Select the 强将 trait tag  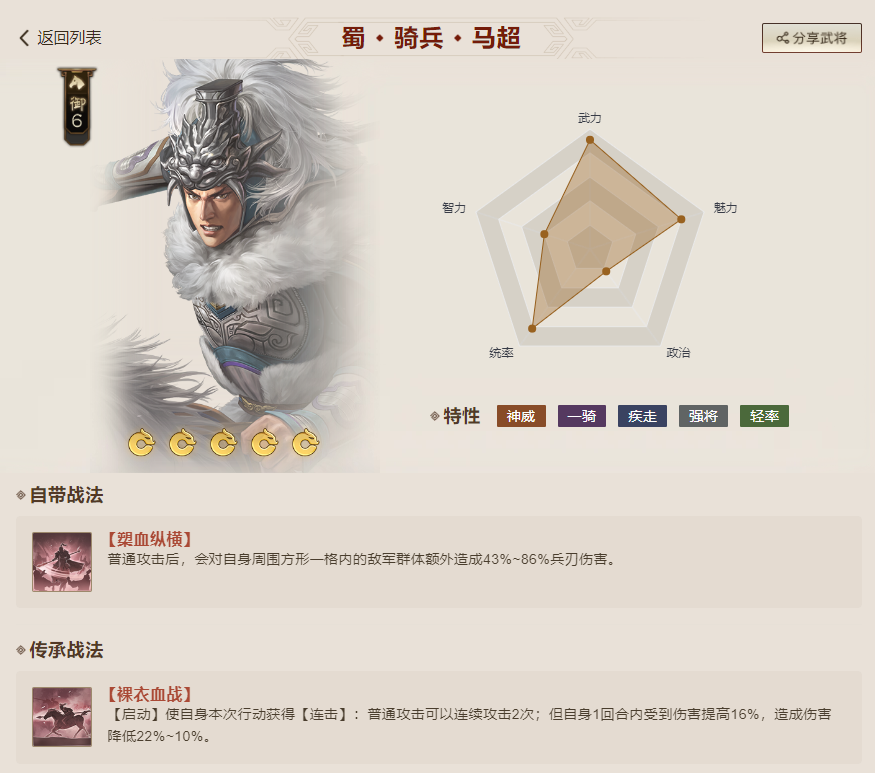(x=703, y=416)
